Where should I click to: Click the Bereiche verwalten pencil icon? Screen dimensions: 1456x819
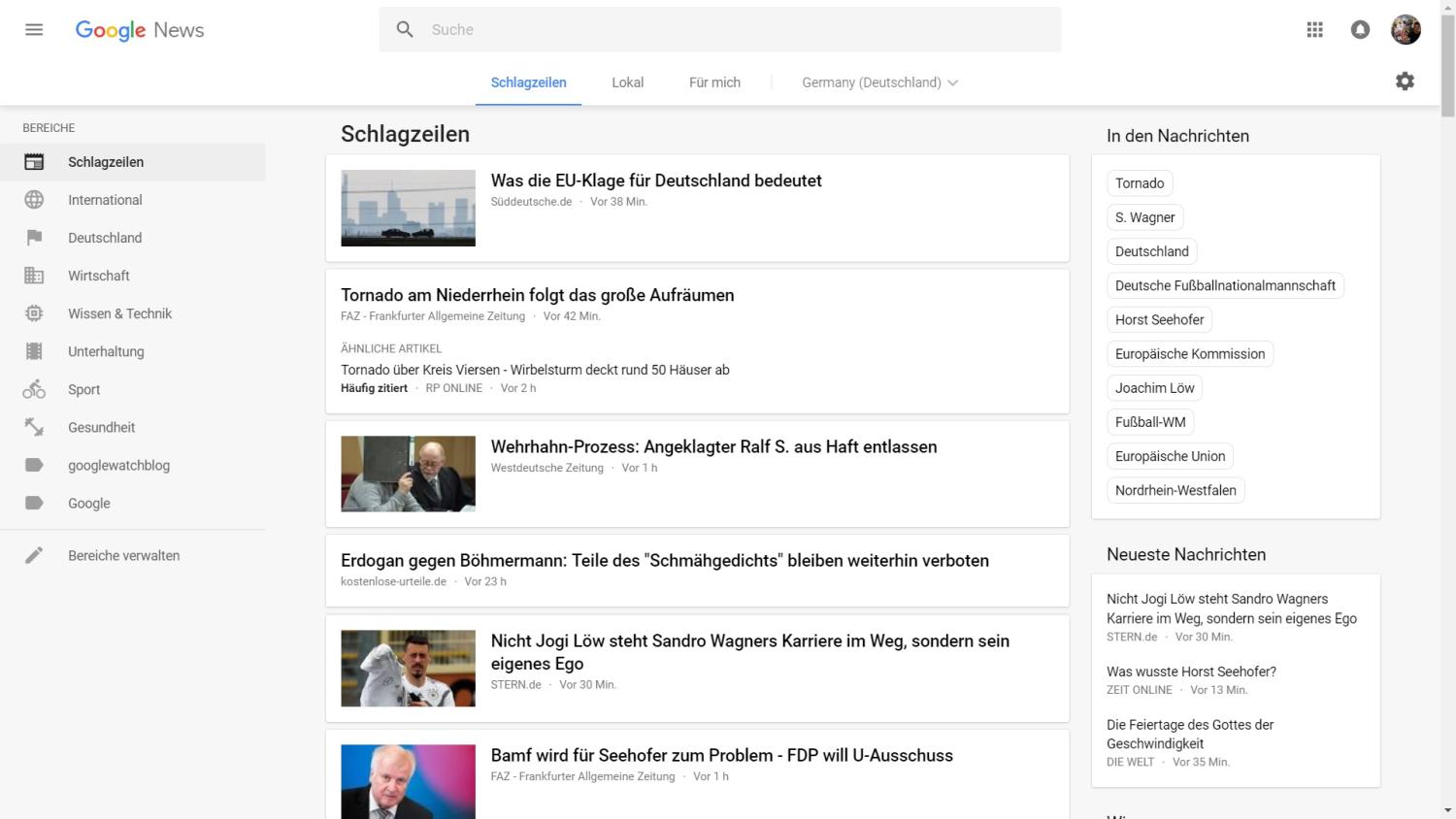[x=34, y=556]
